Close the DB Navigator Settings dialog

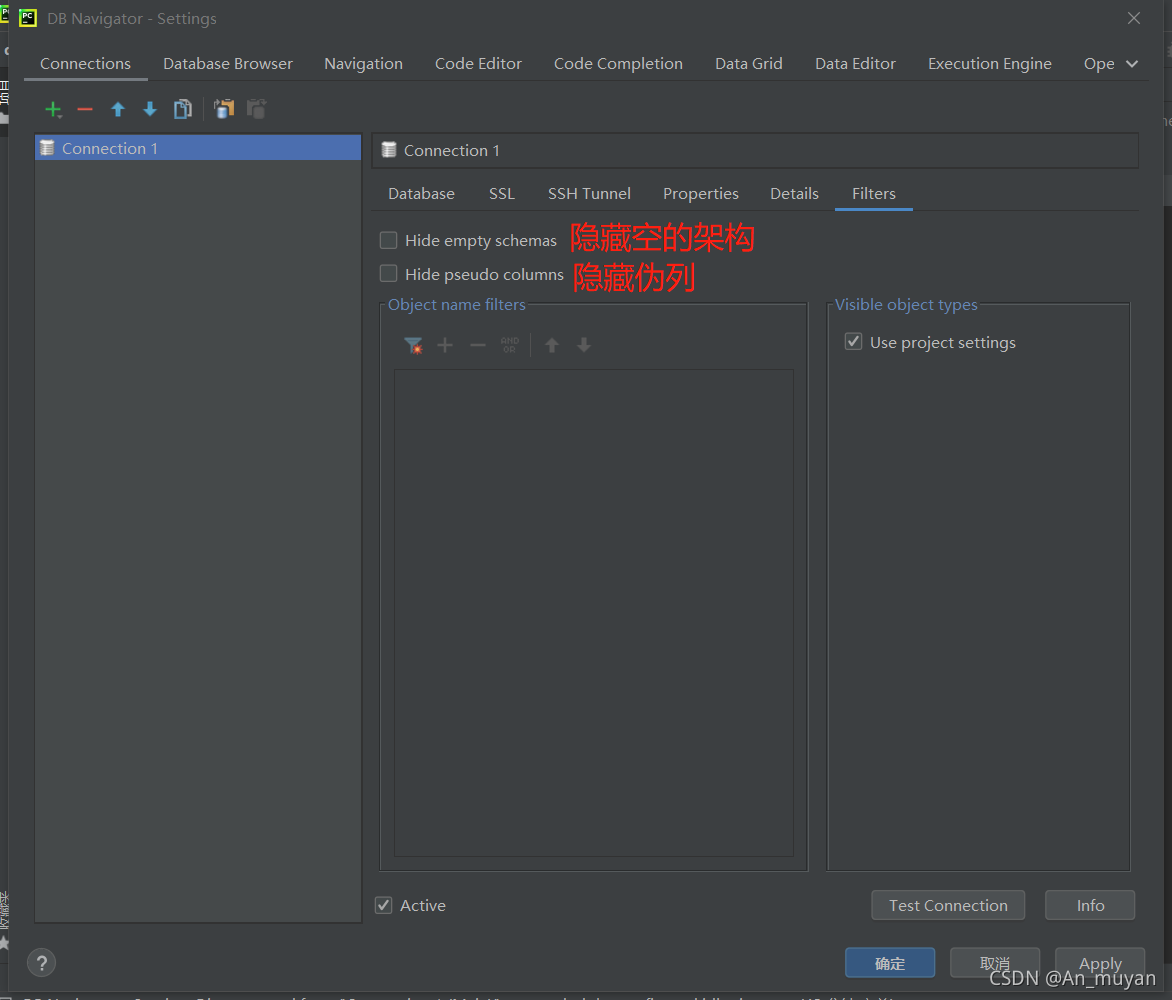tap(1134, 18)
